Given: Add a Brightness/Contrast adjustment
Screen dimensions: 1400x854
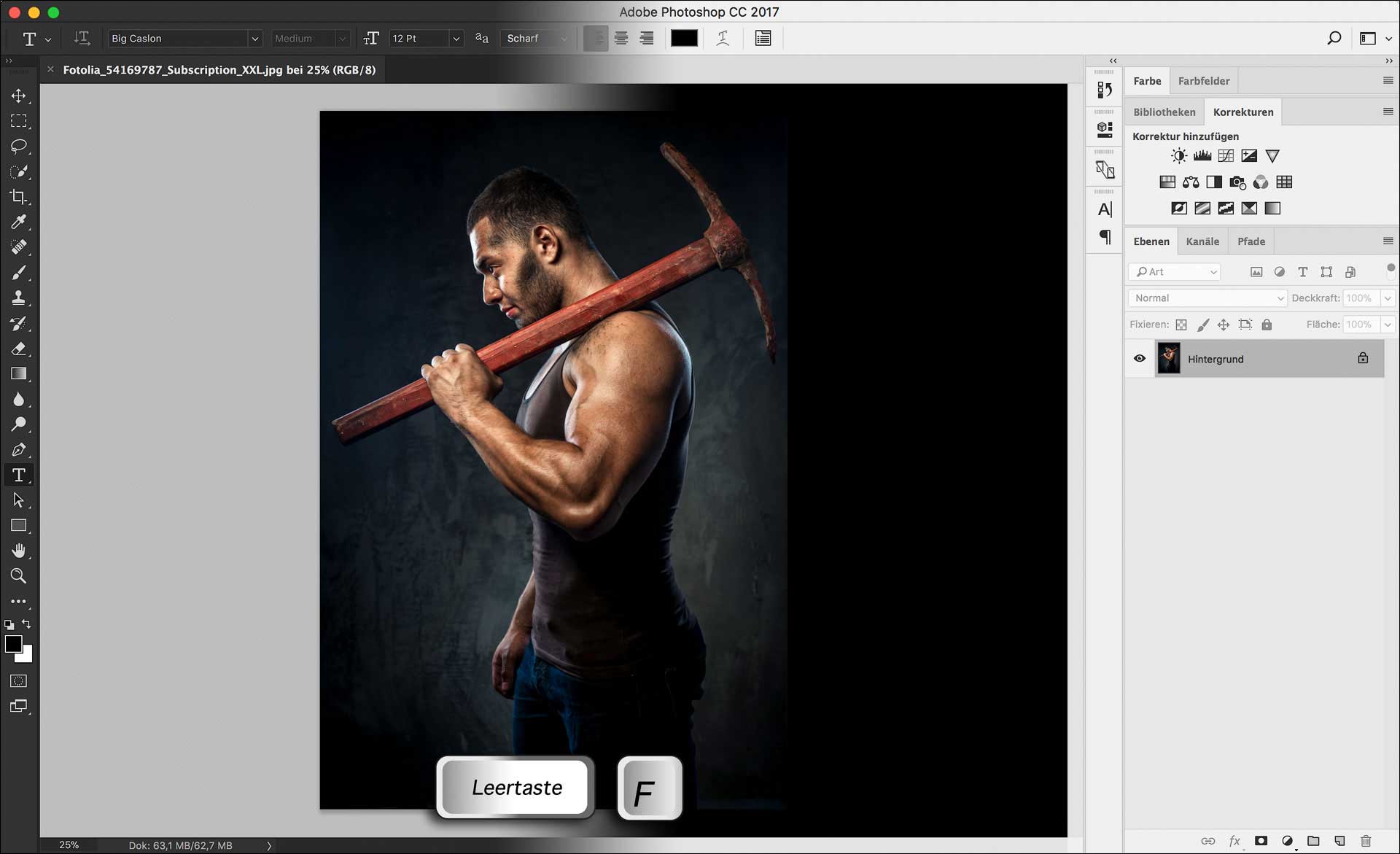Looking at the screenshot, I should click(1178, 156).
